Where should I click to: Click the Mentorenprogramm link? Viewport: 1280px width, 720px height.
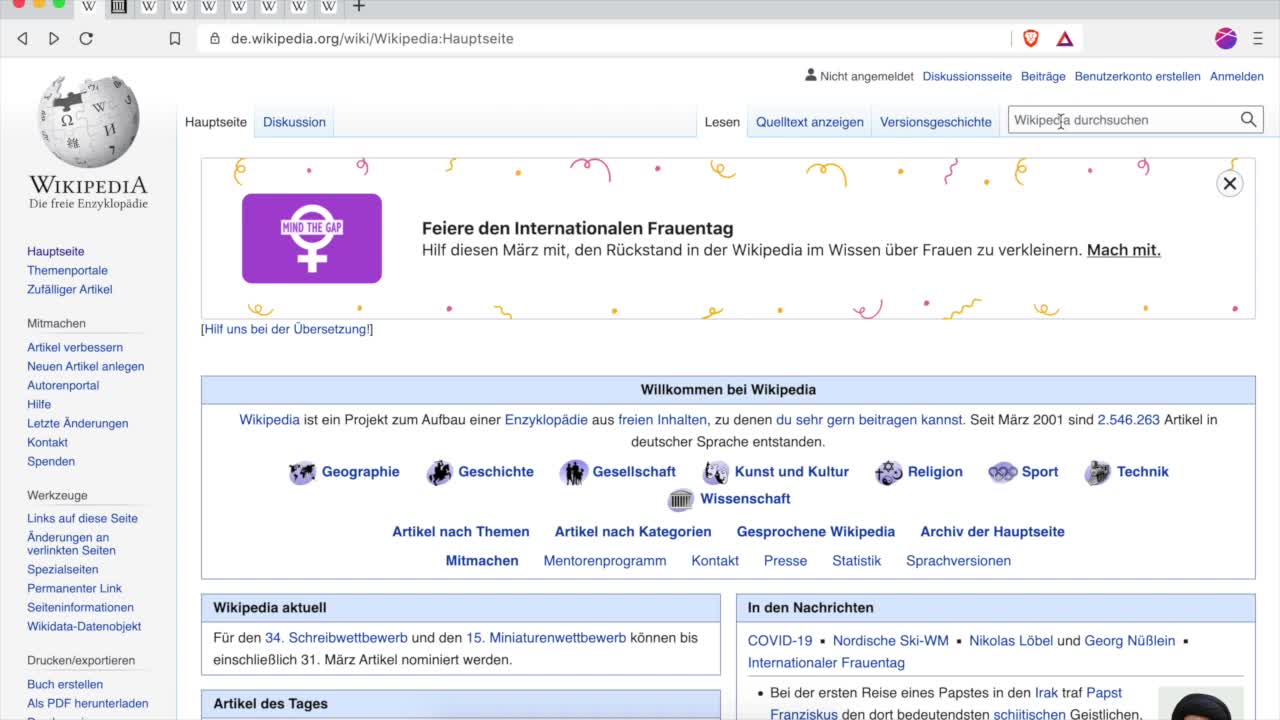[x=605, y=561]
